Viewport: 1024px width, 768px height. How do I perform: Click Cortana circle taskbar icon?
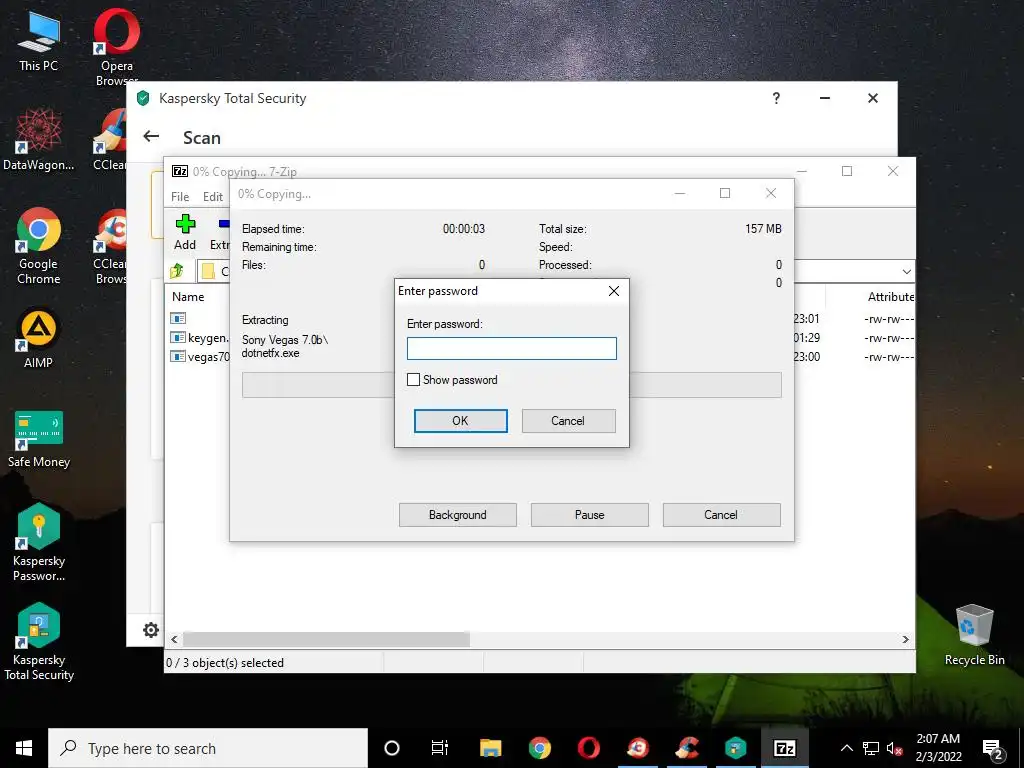[392, 748]
